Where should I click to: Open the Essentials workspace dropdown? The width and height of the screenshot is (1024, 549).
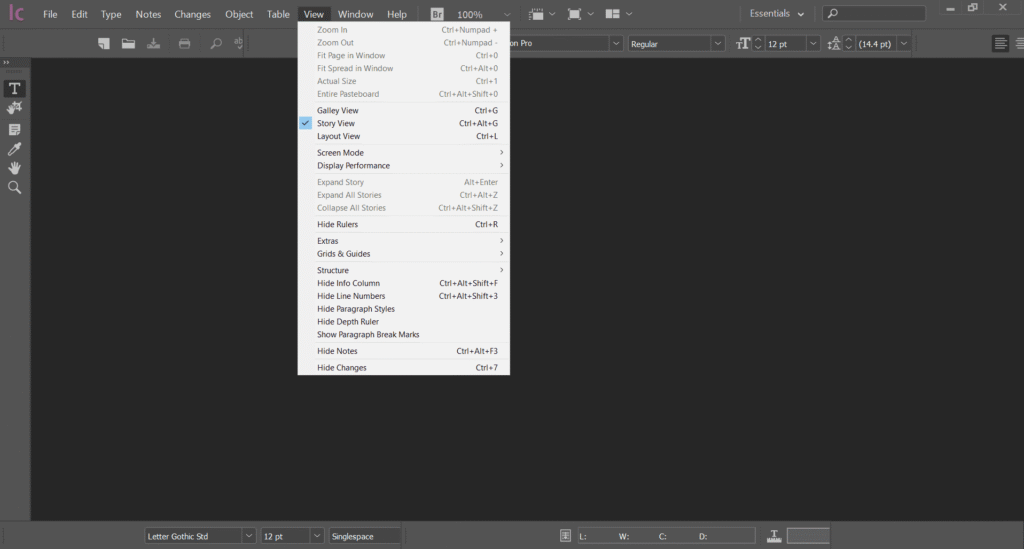(x=776, y=14)
